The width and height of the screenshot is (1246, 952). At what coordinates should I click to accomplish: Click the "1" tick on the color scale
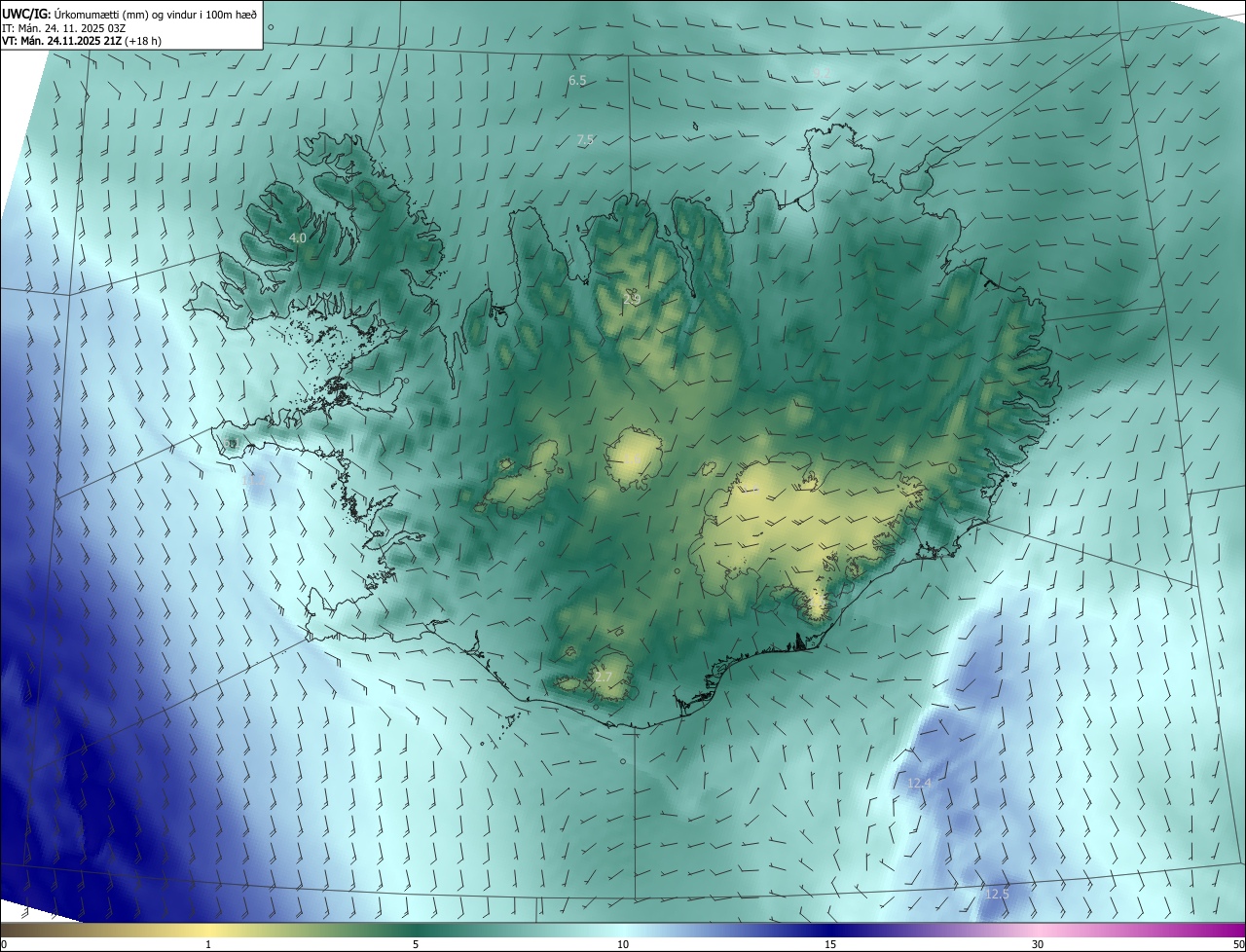(x=208, y=944)
